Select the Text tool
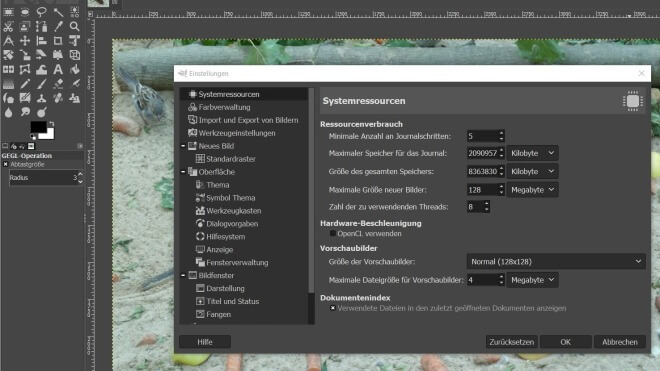The width and height of the screenshot is (660, 371). pos(58,69)
